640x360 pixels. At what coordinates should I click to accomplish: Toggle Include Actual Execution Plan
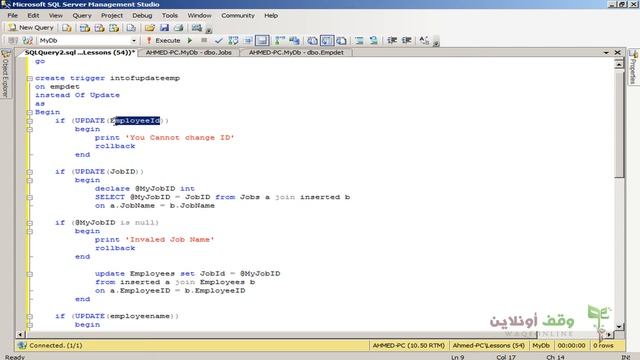coord(280,40)
